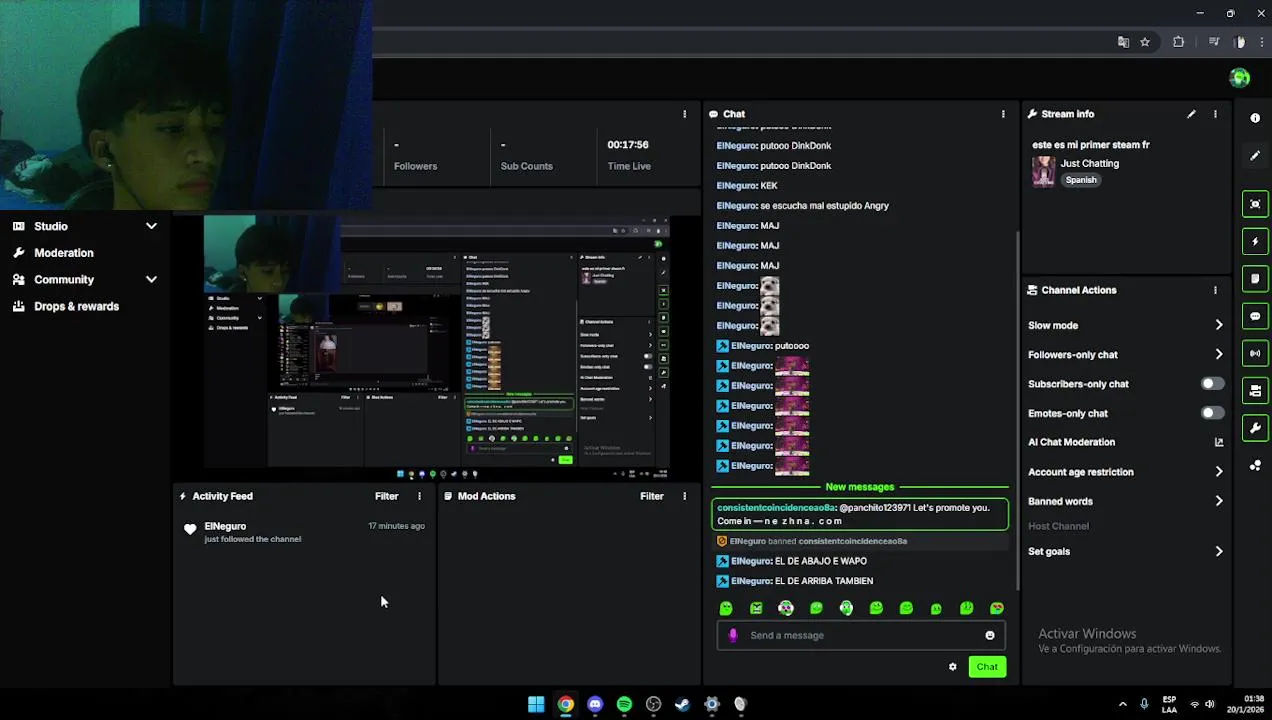Expand the Community menu chevron
Viewport: 1272px width, 720px height.
pyautogui.click(x=151, y=280)
